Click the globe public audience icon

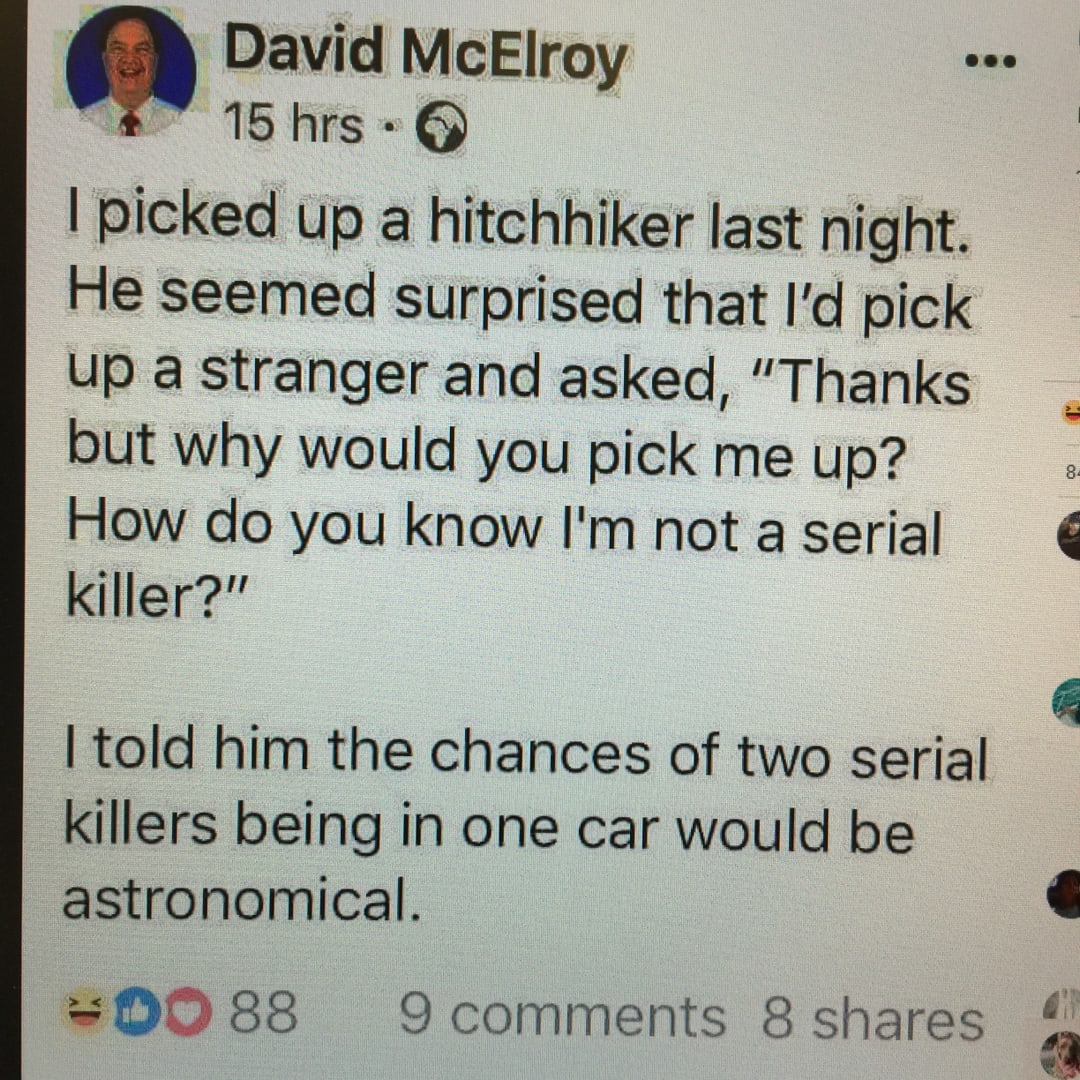pos(439,129)
